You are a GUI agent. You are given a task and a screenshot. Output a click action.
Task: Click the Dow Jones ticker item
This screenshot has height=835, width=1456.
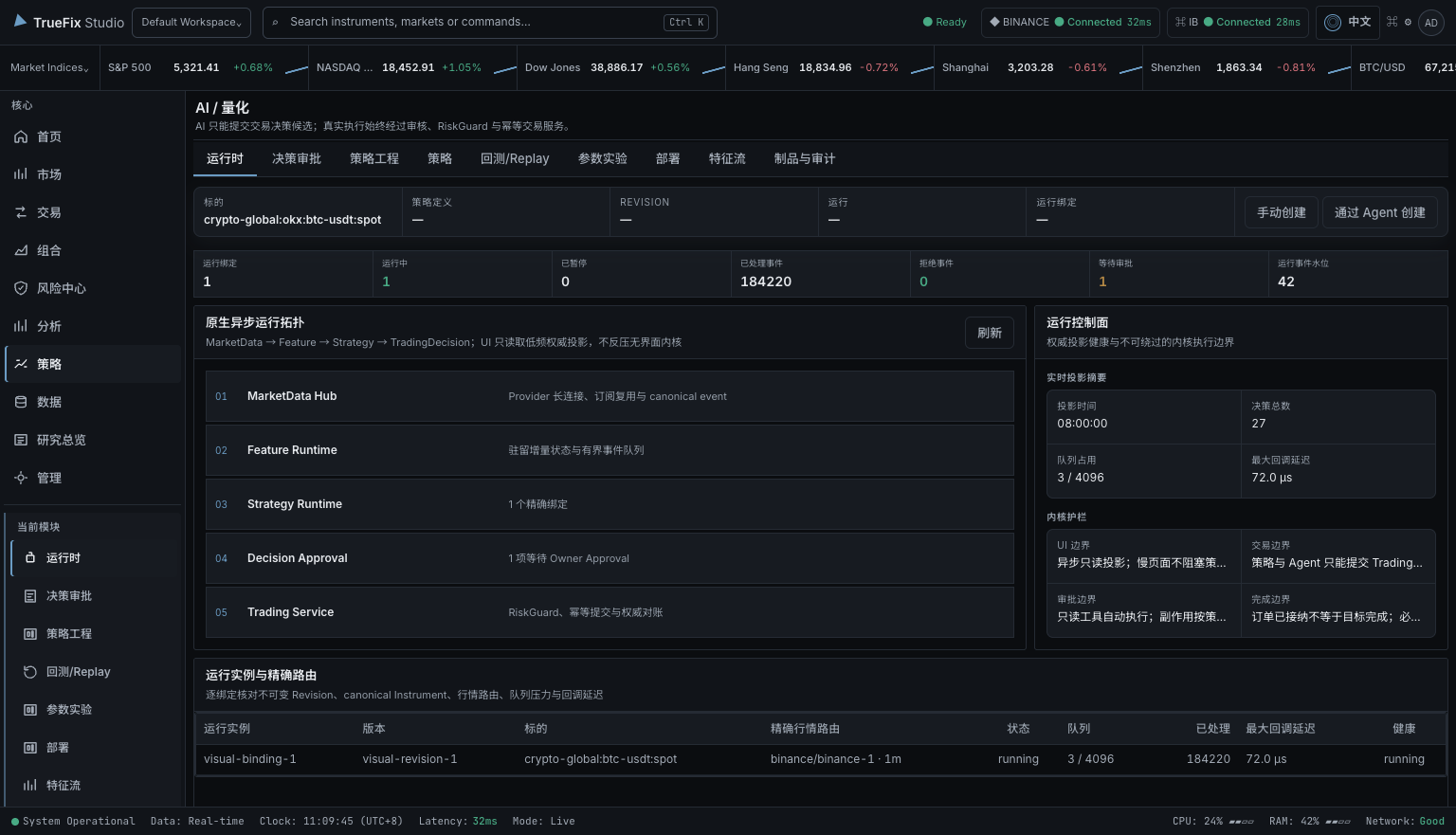[621, 67]
